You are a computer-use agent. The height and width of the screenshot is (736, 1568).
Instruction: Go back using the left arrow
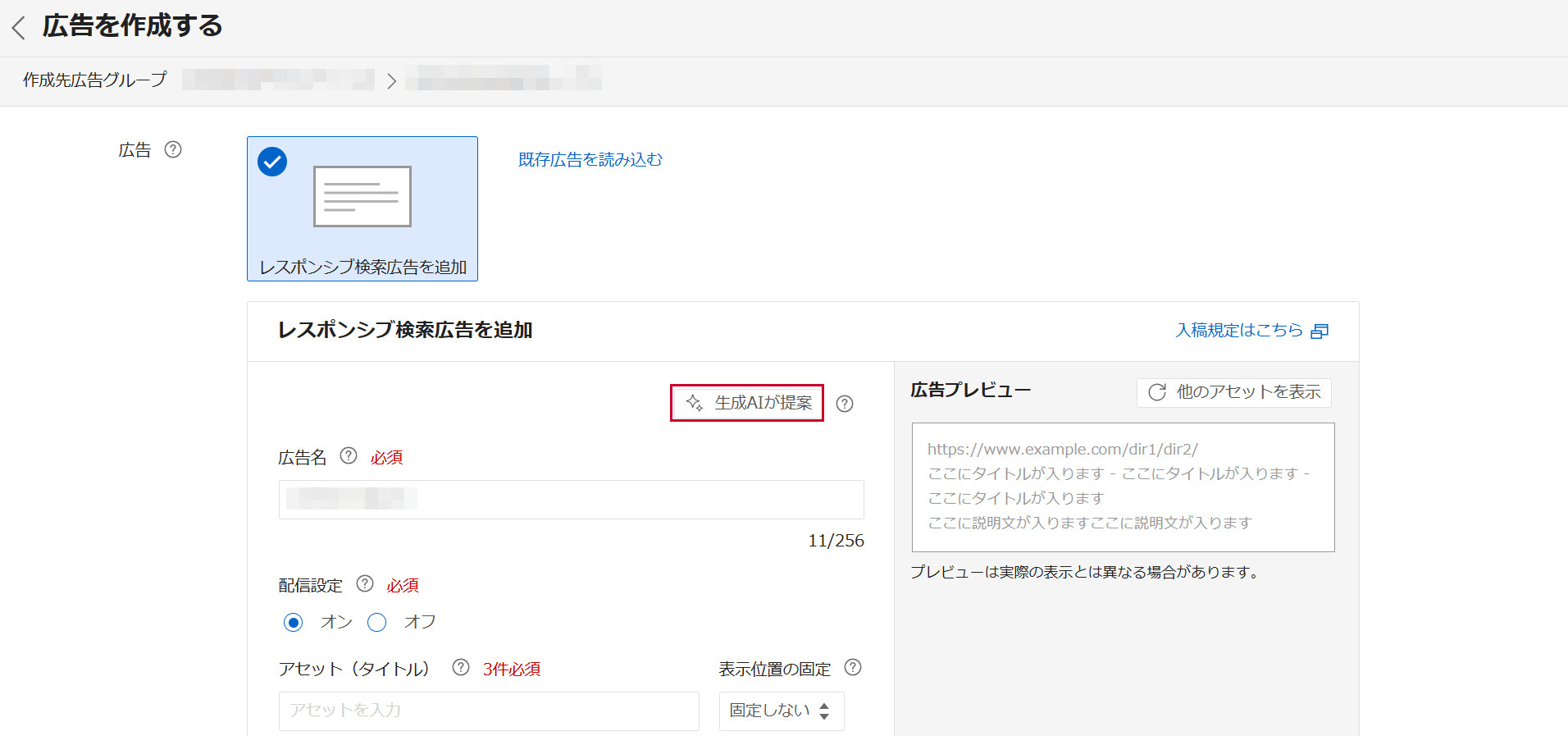pos(18,27)
